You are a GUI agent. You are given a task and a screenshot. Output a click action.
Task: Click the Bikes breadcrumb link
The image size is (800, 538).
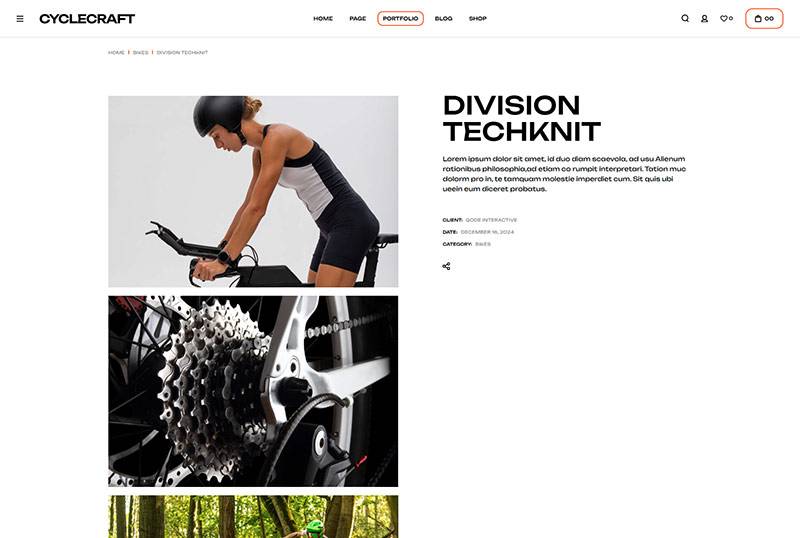click(140, 53)
